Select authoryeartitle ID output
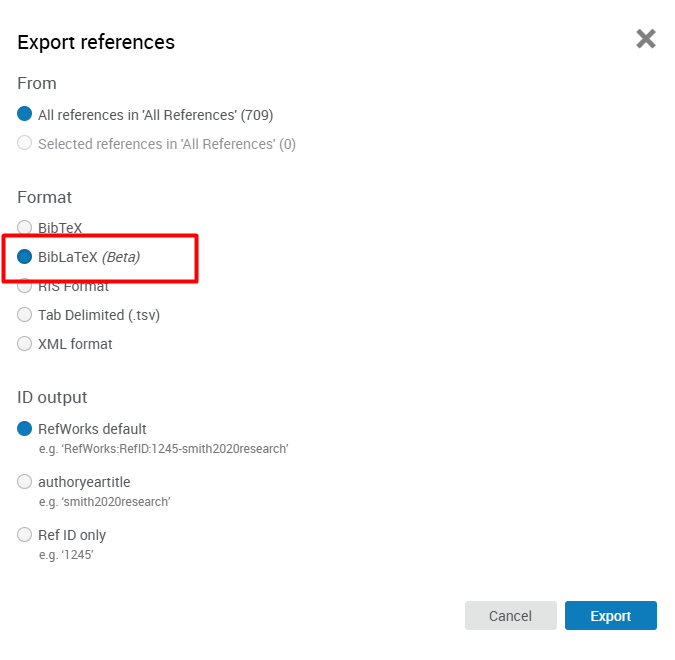 (x=25, y=482)
